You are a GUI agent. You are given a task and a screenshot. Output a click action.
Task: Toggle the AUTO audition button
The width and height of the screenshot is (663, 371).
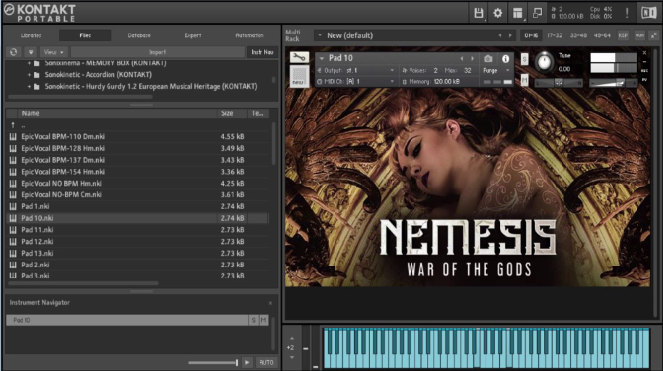(x=266, y=363)
